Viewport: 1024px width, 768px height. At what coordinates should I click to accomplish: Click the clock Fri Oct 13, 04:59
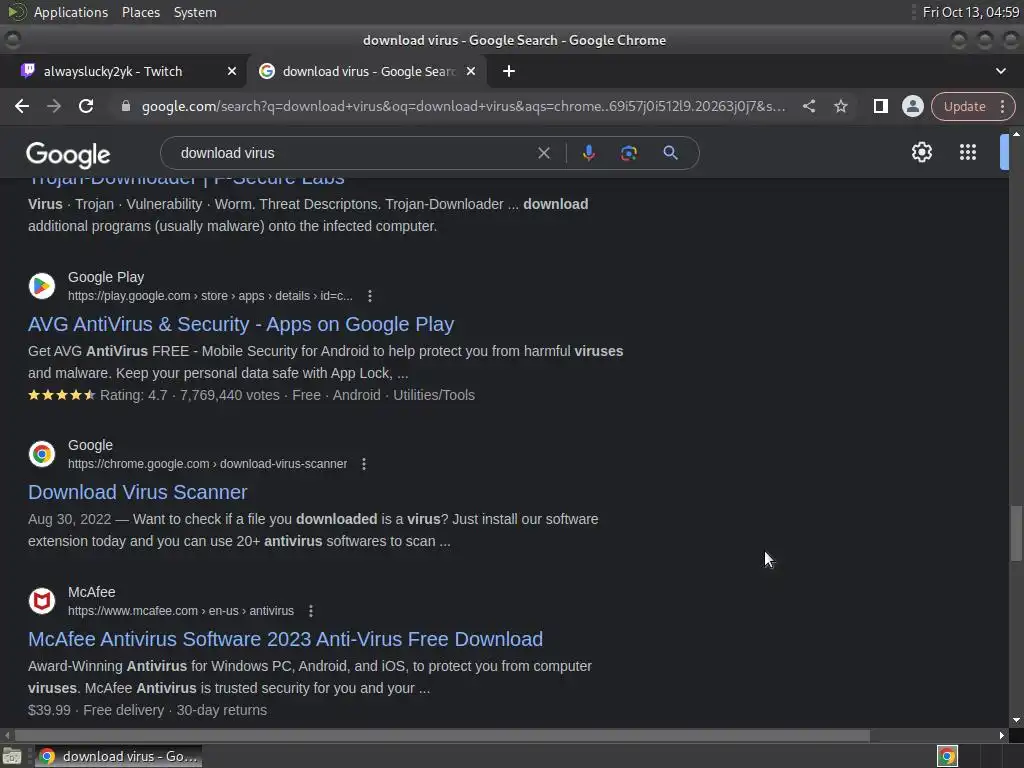[970, 12]
